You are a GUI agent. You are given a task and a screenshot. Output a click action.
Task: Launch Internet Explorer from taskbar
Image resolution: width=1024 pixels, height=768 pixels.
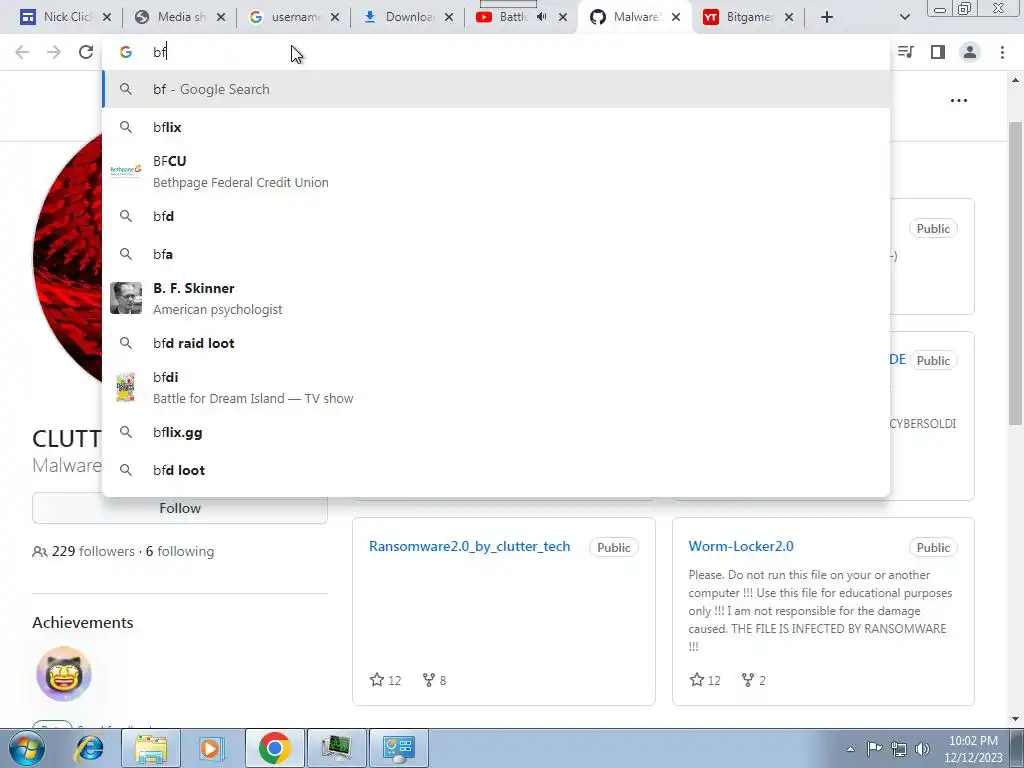click(89, 748)
